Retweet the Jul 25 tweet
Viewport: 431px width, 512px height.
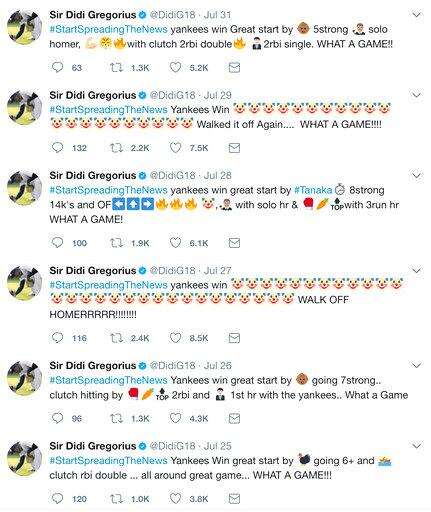tap(116, 499)
